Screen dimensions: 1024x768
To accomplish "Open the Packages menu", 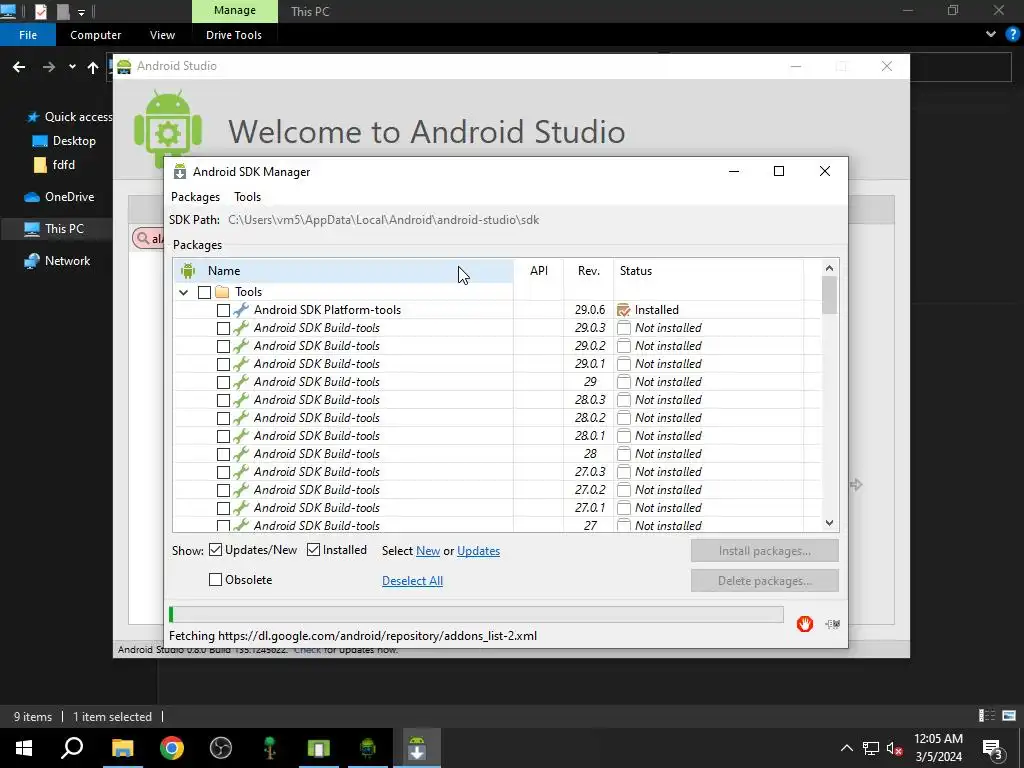I will (195, 197).
